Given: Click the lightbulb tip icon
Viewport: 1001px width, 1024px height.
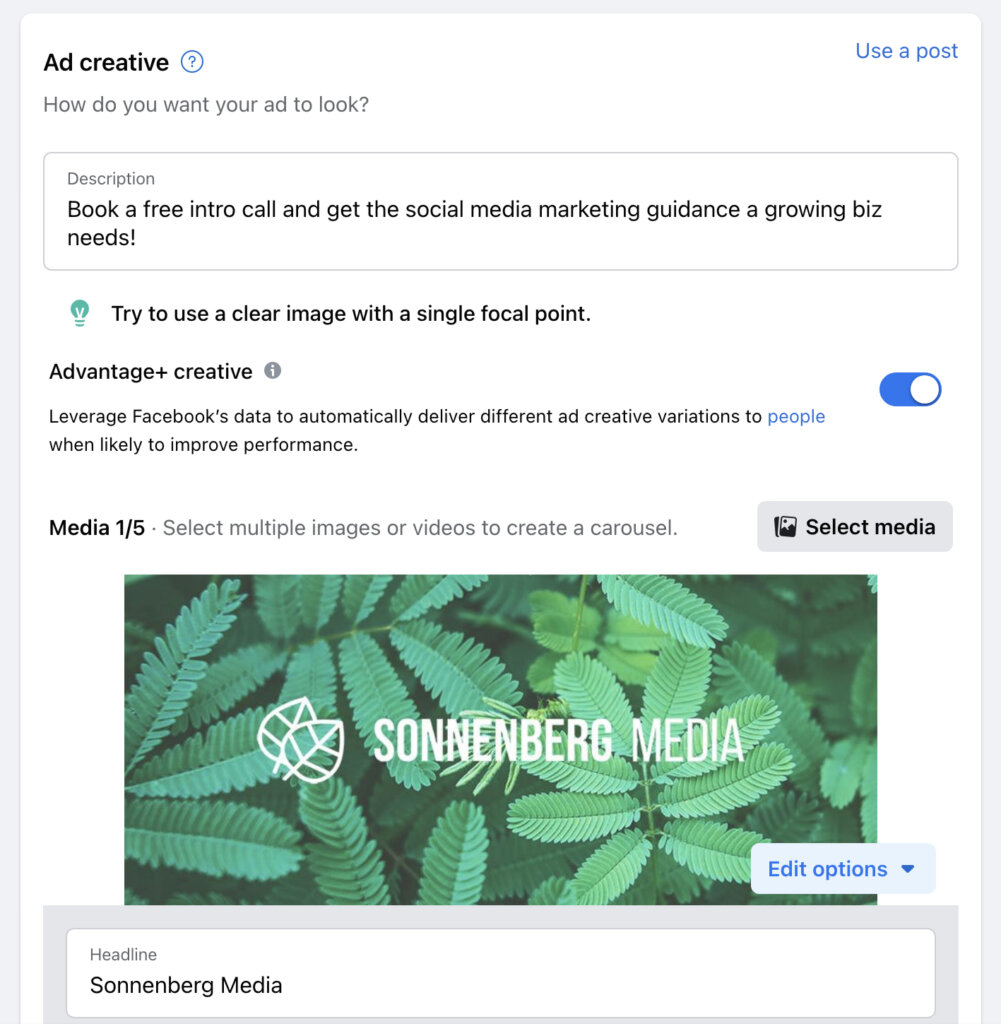Looking at the screenshot, I should 80,312.
